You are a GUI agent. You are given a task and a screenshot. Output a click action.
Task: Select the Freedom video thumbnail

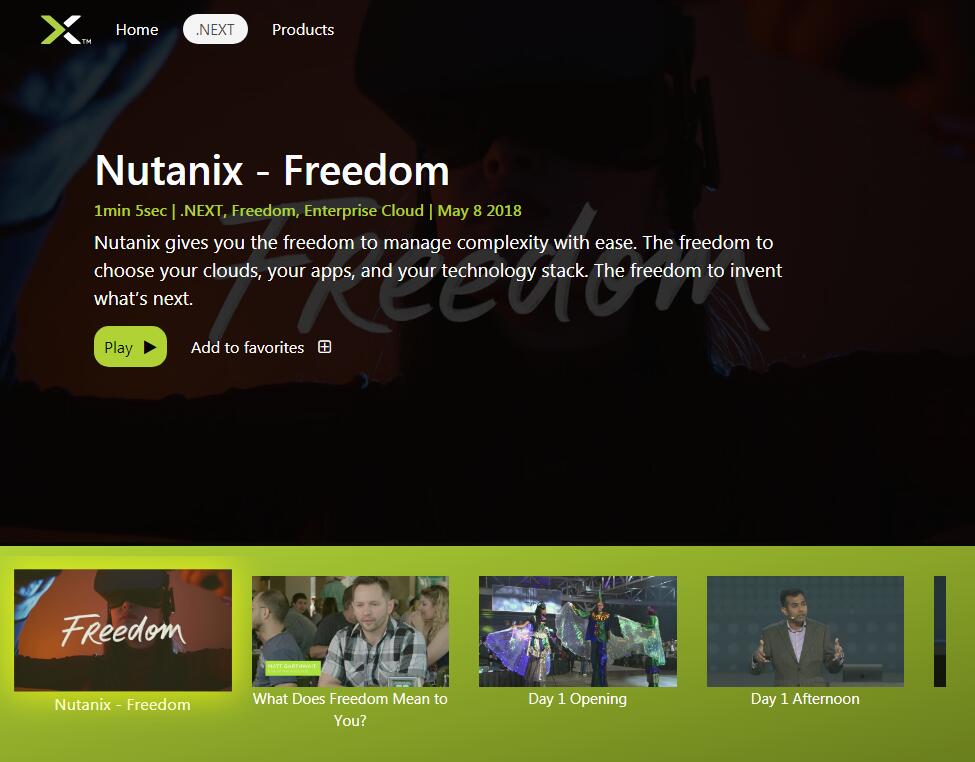123,630
